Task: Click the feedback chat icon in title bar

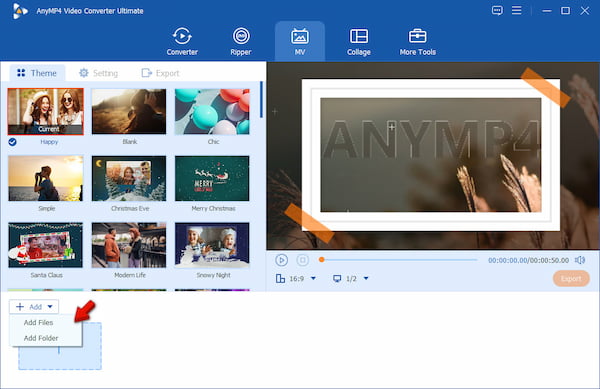Action: point(497,11)
